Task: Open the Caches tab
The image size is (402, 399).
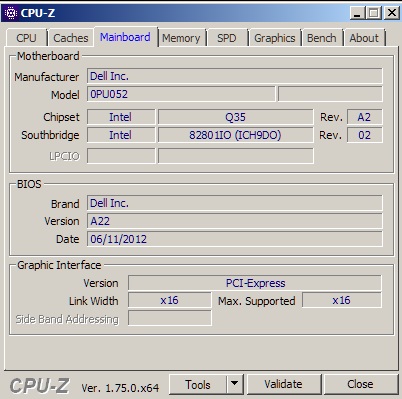Action: pyautogui.click(x=71, y=38)
